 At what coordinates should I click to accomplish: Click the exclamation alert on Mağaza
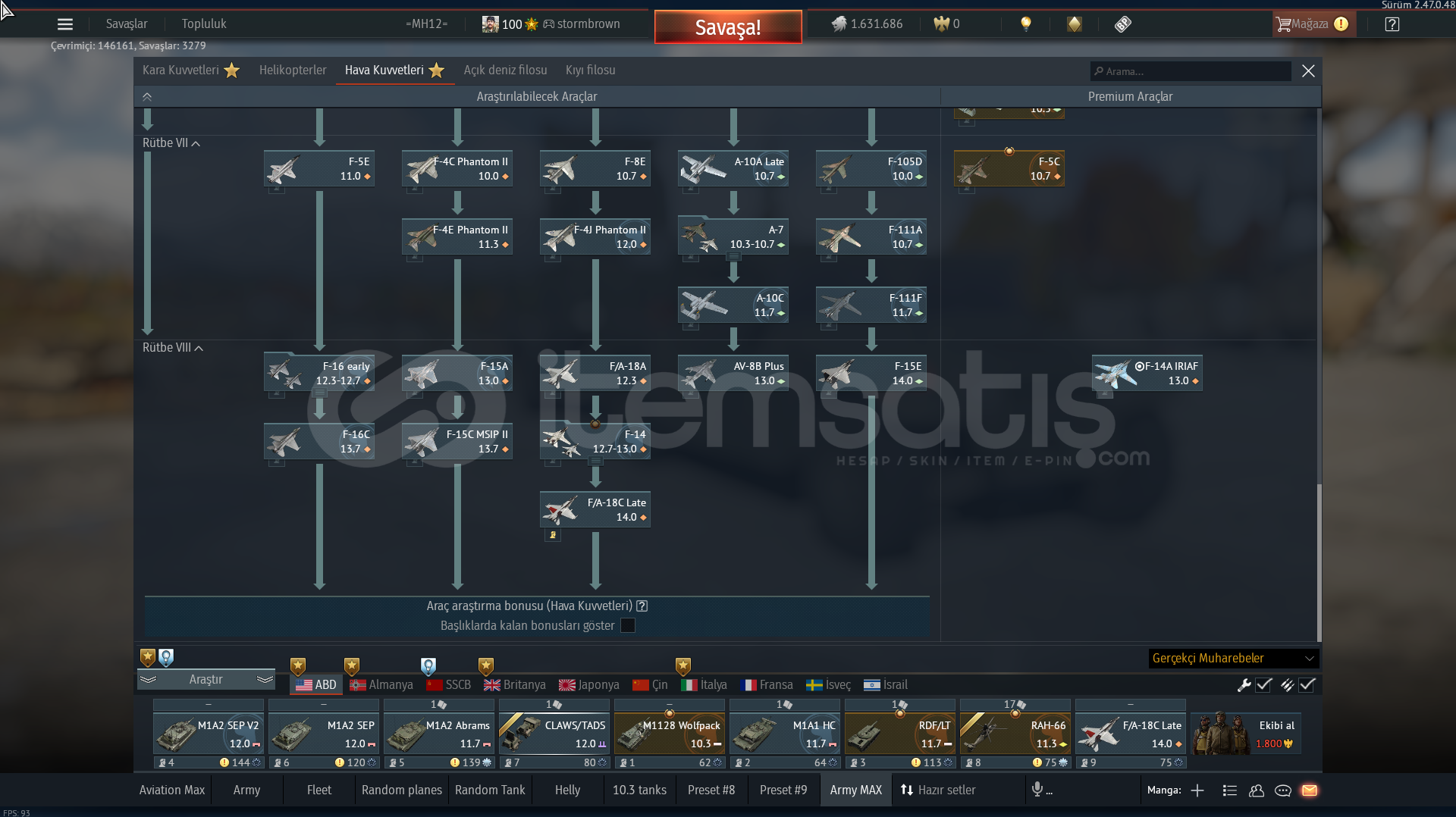(1341, 24)
